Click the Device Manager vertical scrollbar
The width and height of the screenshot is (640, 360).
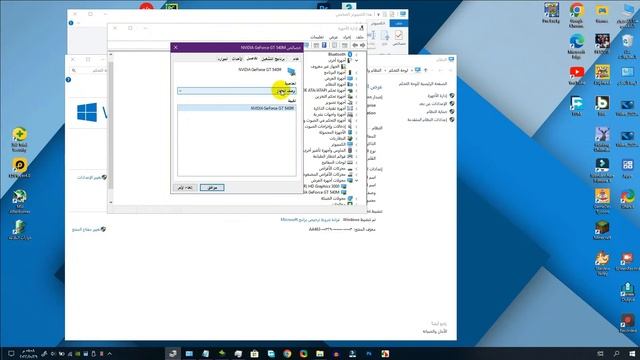pyautogui.click(x=110, y=128)
